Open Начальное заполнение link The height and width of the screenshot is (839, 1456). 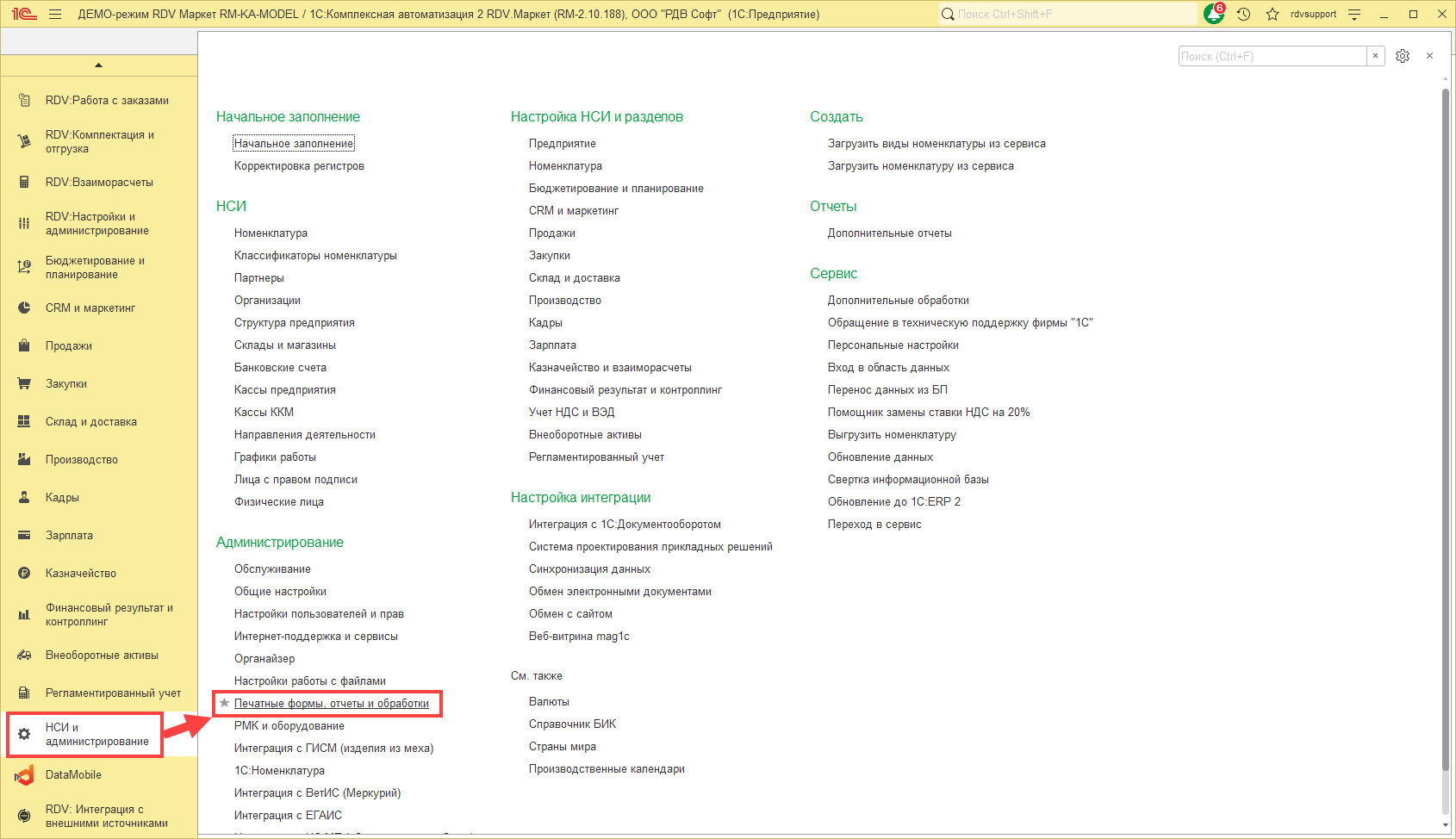294,144
